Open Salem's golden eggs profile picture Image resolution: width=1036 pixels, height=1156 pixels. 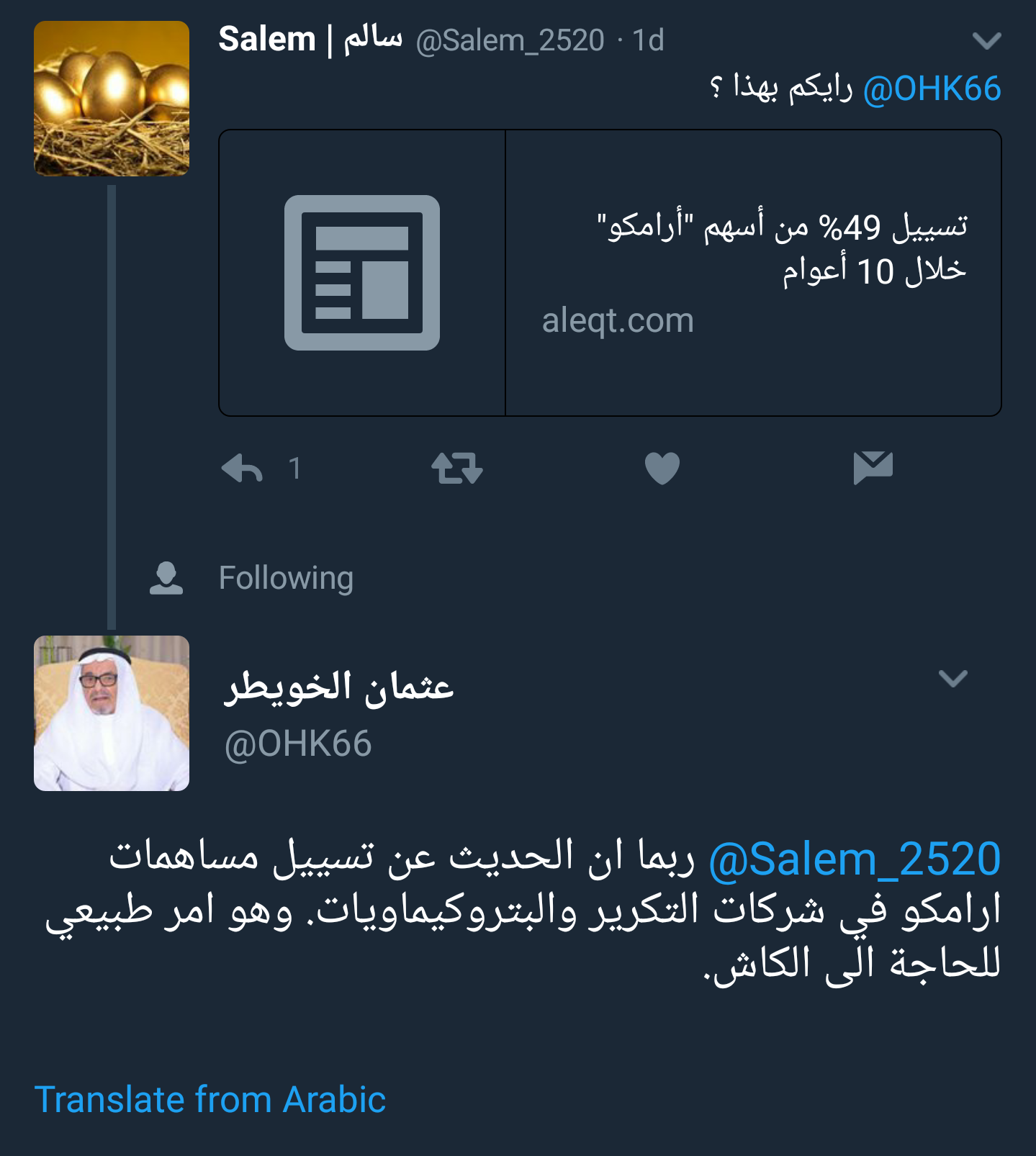click(112, 99)
